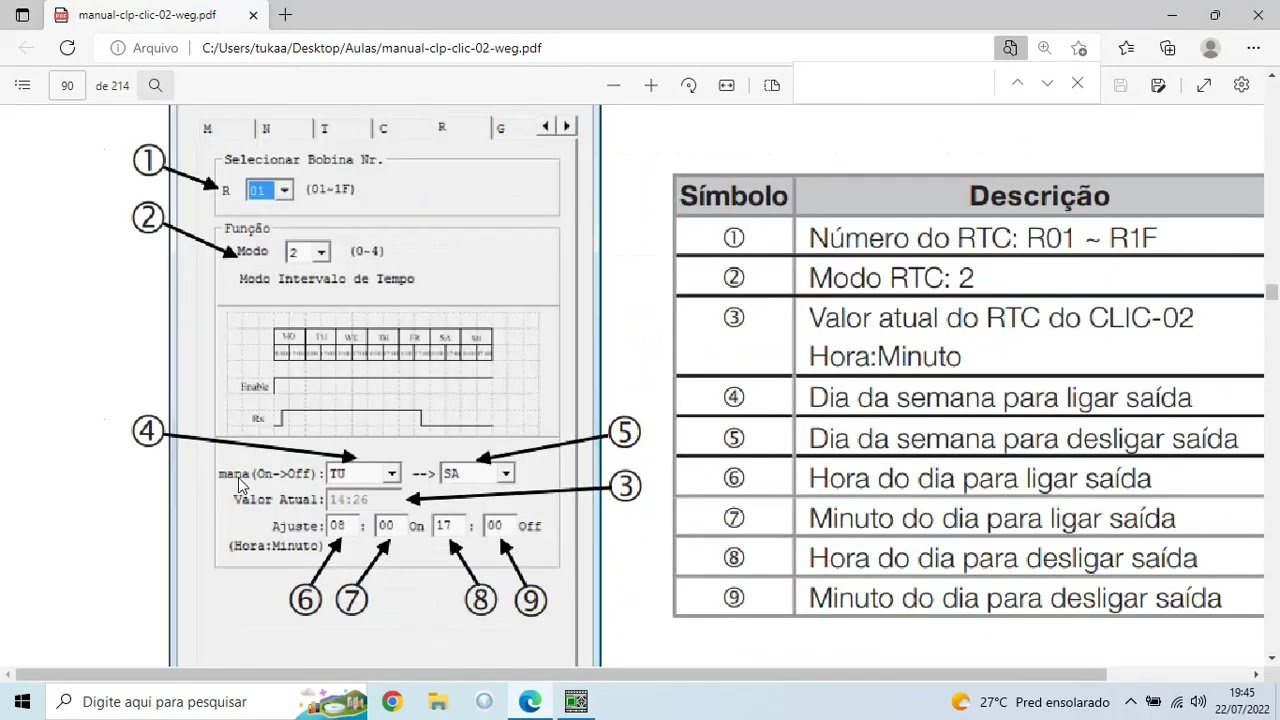The image size is (1280, 720).
Task: Open browser zoom magnifier in address bar
Action: (1044, 48)
